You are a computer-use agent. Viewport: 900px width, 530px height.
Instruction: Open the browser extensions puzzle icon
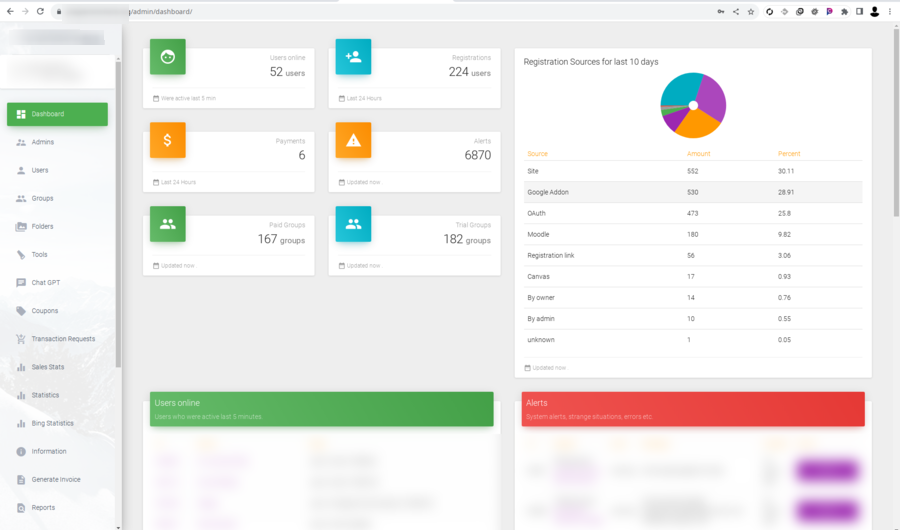coord(844,11)
